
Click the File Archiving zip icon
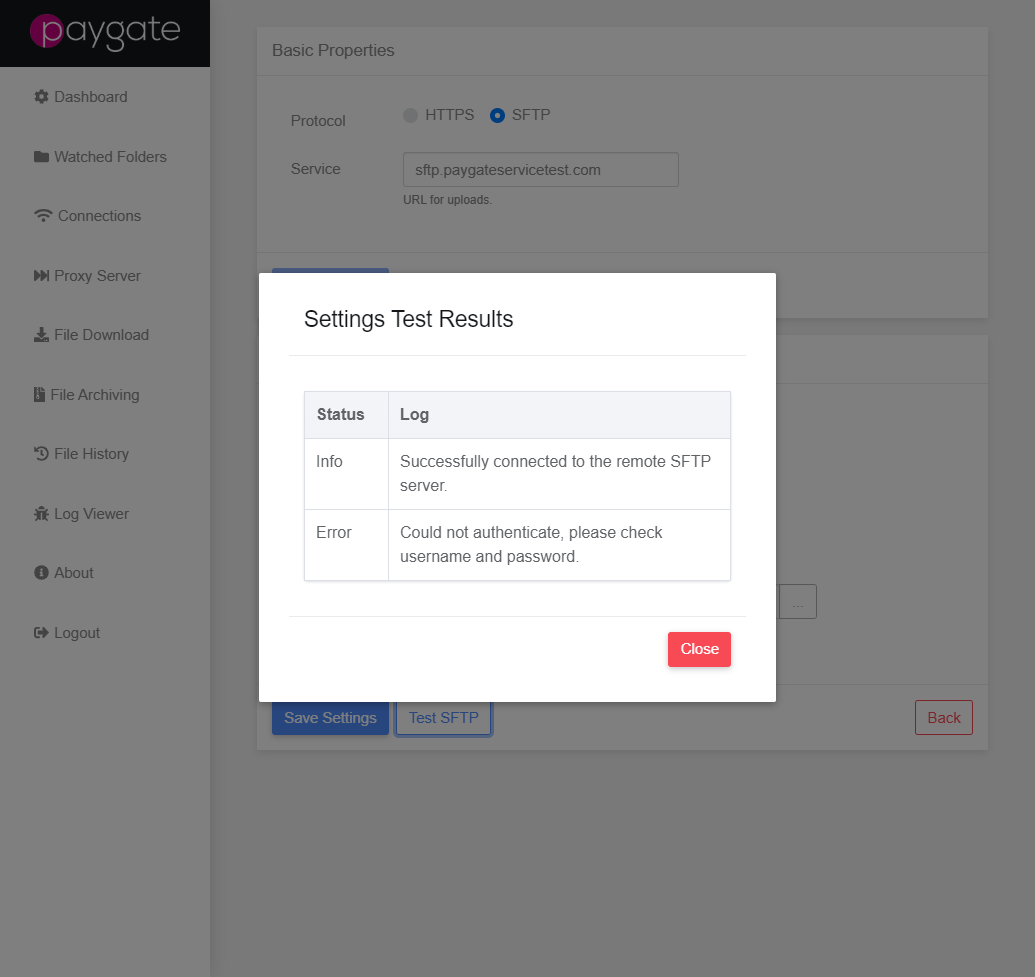(x=40, y=394)
